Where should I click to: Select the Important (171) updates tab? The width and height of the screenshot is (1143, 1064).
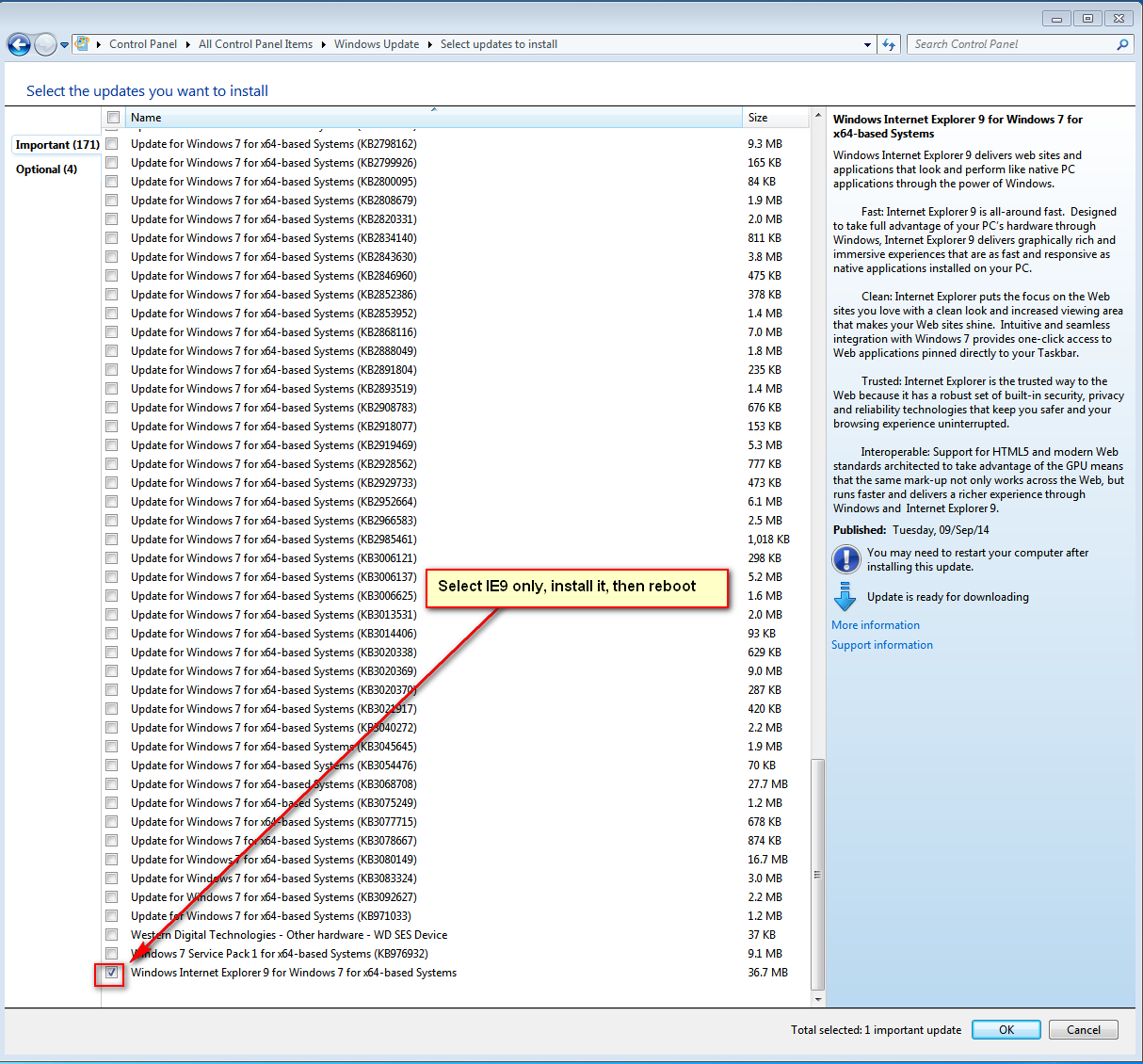click(x=57, y=145)
